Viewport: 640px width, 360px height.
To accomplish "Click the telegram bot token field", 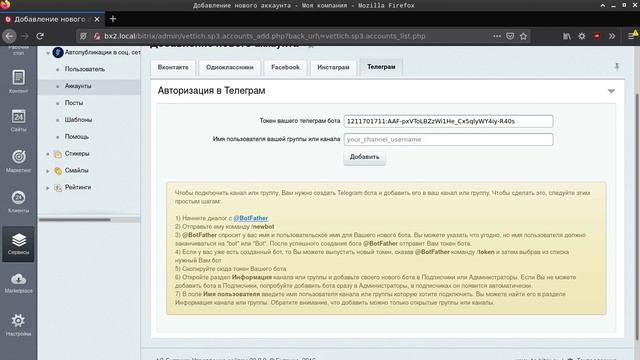I will point(448,121).
